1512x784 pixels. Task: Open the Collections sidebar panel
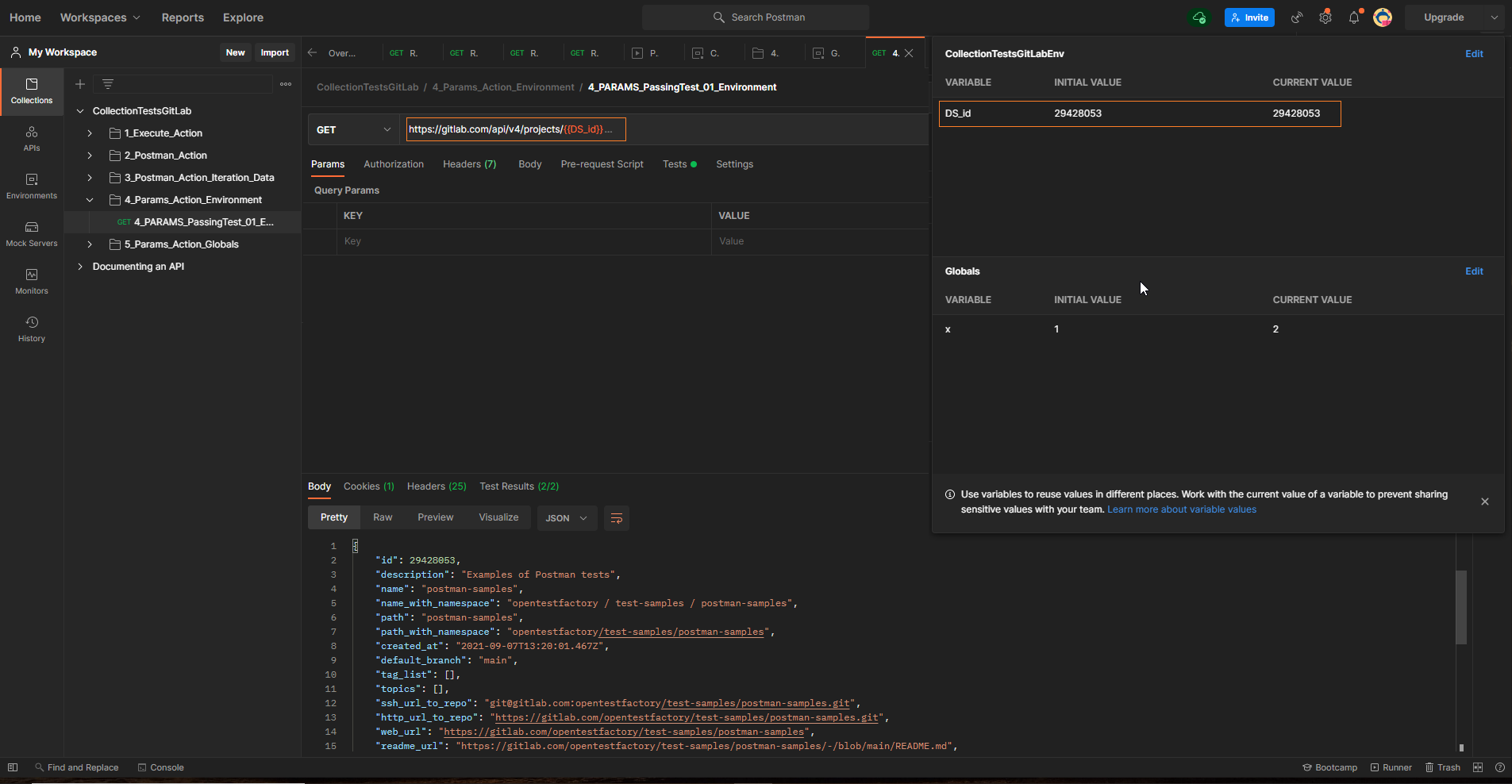[x=31, y=91]
